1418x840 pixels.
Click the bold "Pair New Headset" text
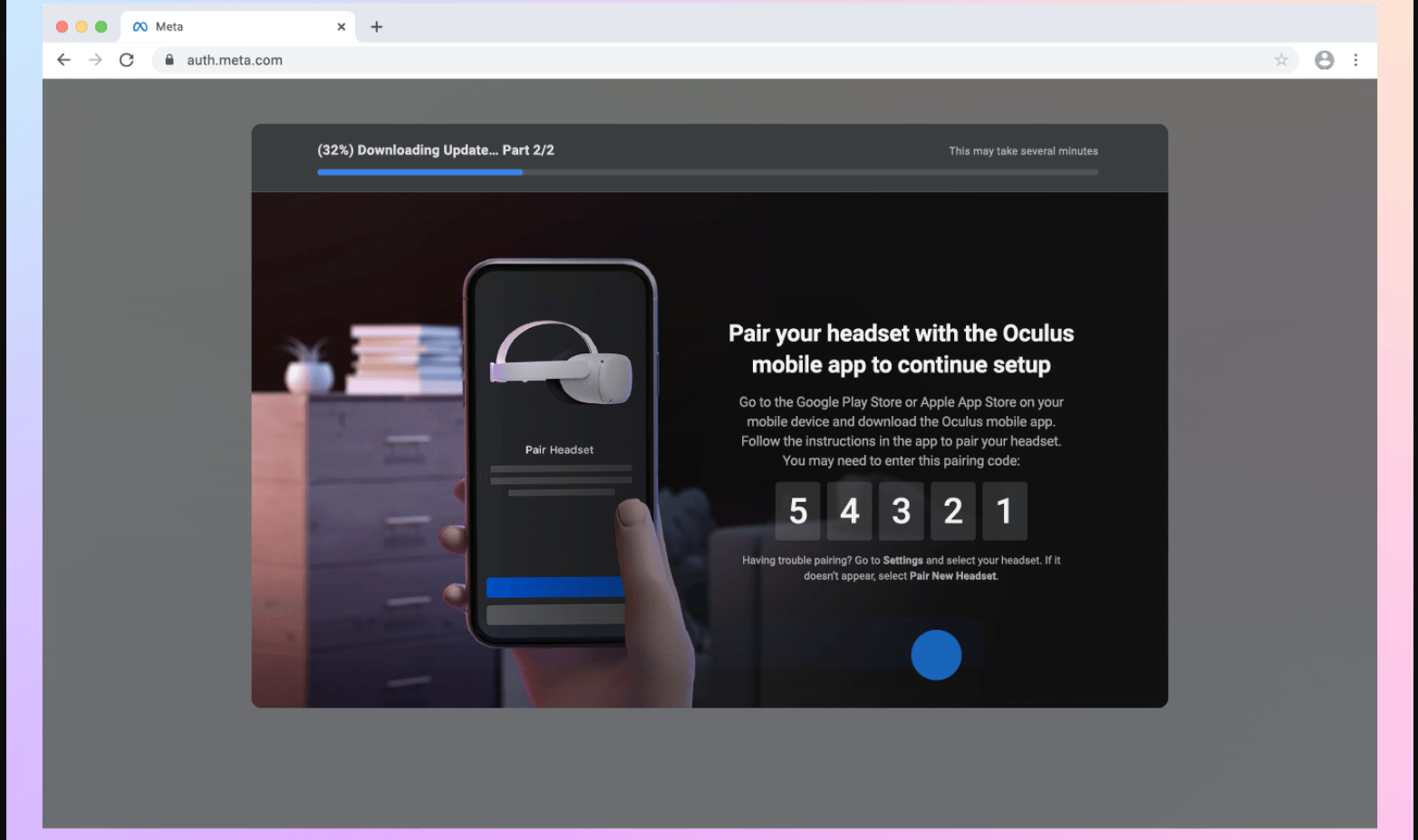953,576
